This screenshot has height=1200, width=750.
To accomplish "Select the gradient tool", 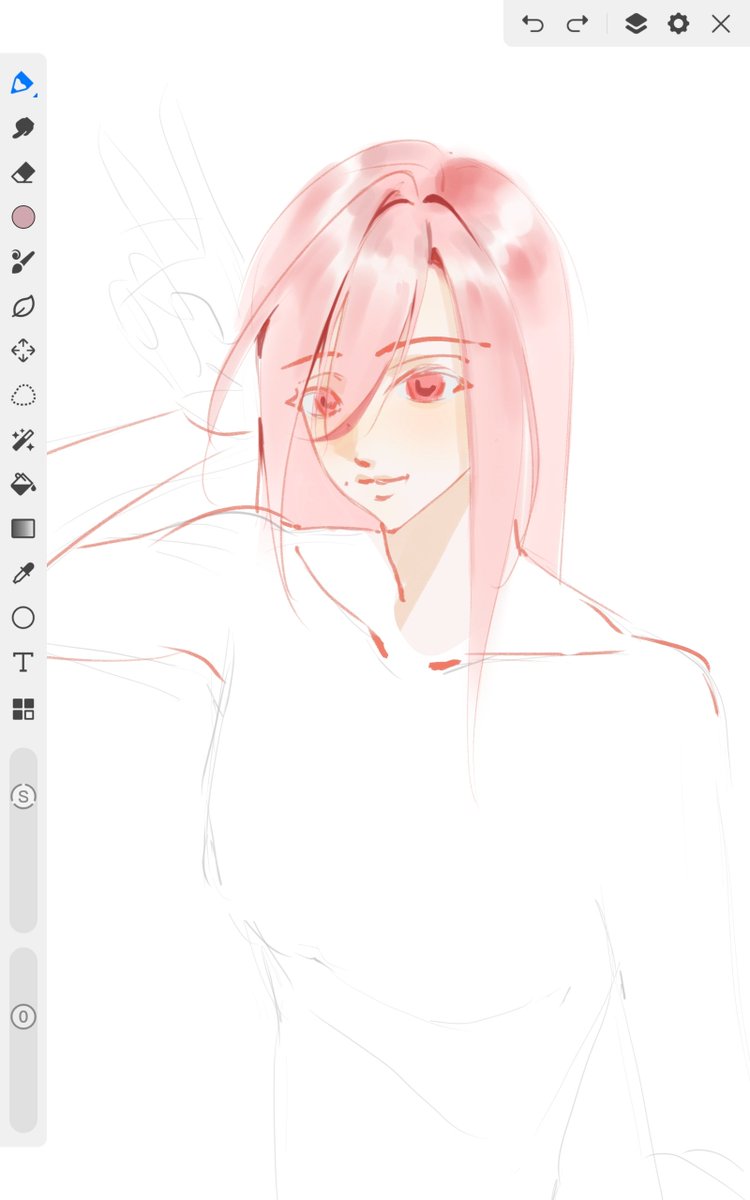I will coord(23,529).
